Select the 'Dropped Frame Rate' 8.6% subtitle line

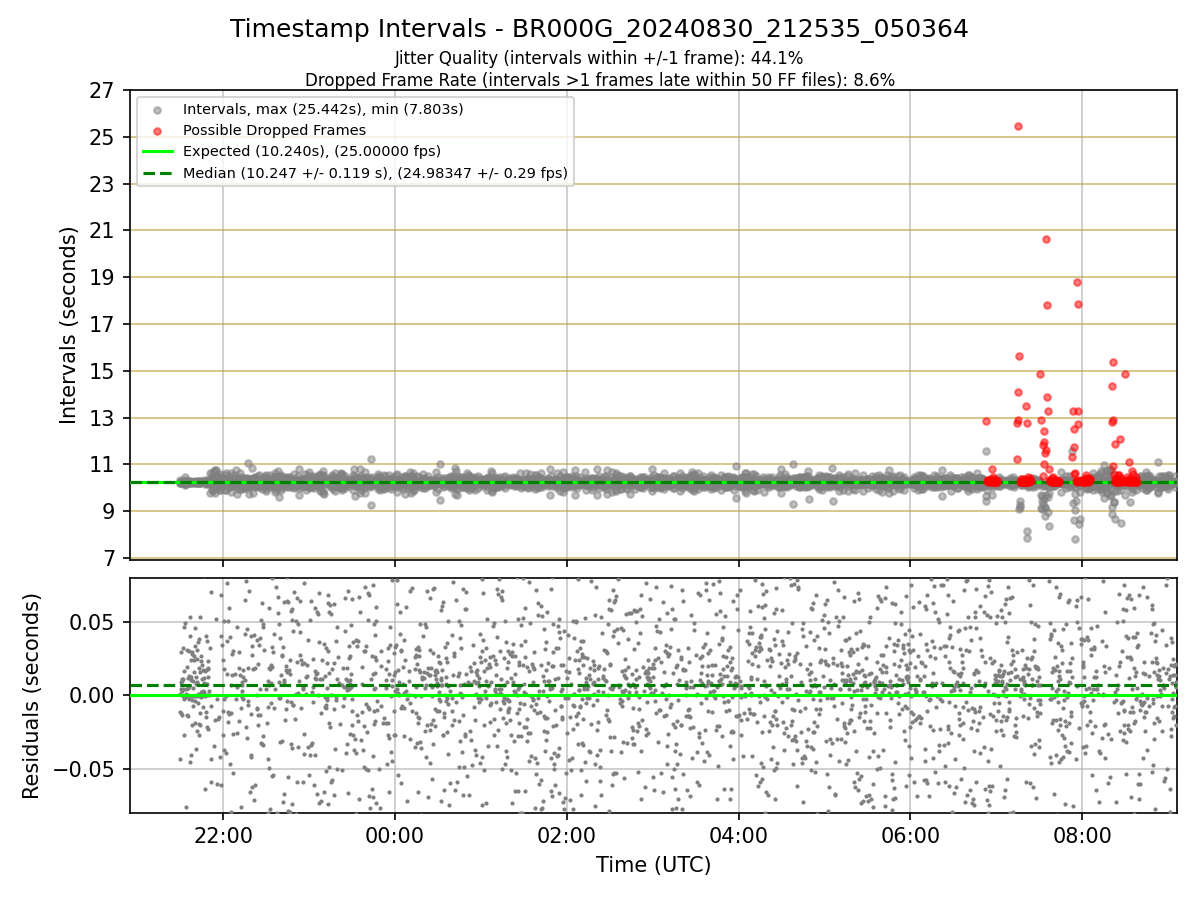599,79
